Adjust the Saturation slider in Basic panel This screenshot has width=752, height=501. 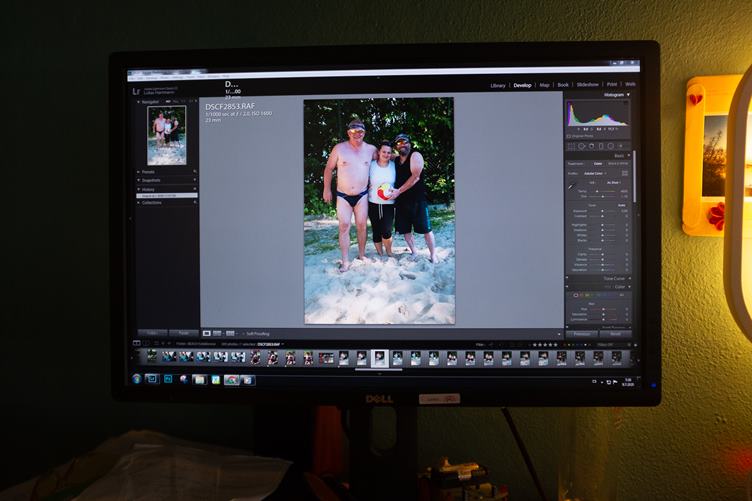pyautogui.click(x=602, y=270)
